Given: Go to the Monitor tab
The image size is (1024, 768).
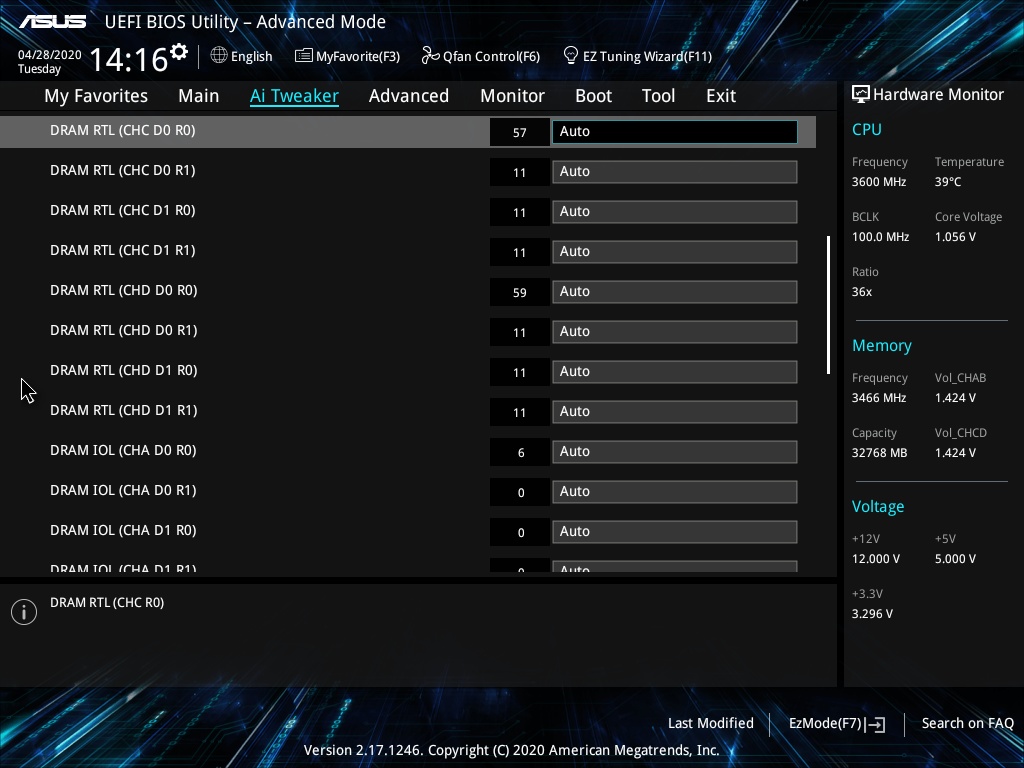Looking at the screenshot, I should tap(512, 95).
